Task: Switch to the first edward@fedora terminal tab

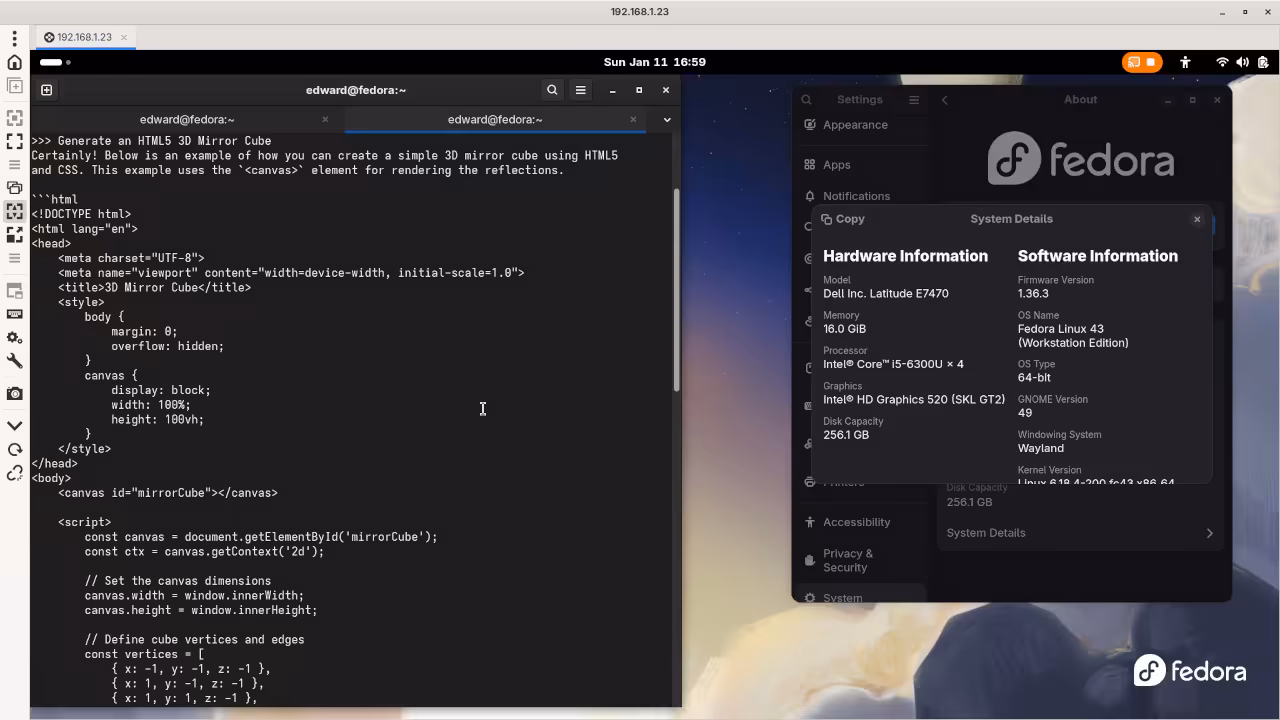Action: 187,120
